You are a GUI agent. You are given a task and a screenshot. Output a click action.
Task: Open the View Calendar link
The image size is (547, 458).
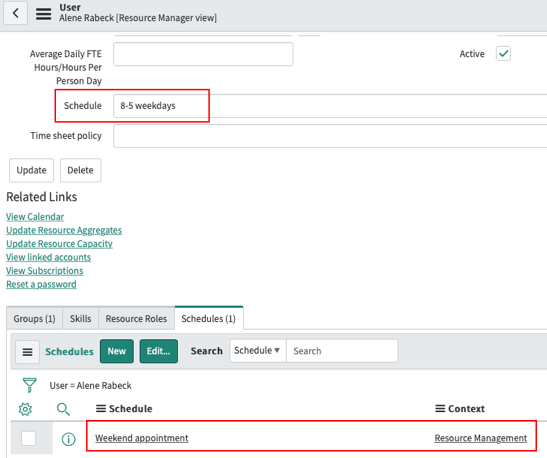pos(35,217)
